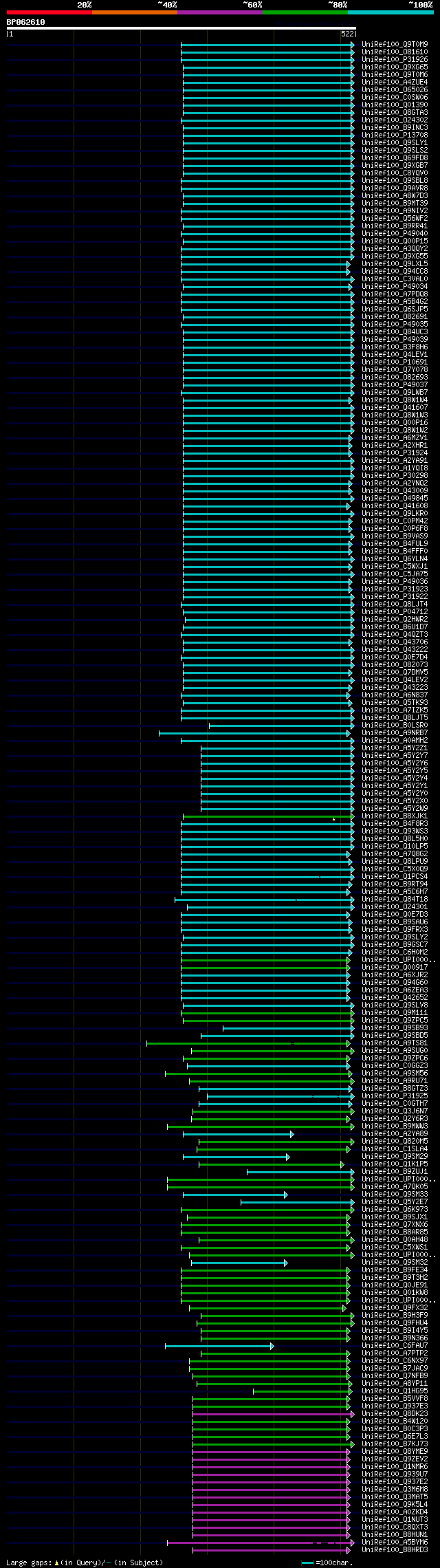Image resolution: width=440 pixels, height=1568 pixels.
Task: Open hit UniRef100_A4ZUE4
Action: coord(395,83)
